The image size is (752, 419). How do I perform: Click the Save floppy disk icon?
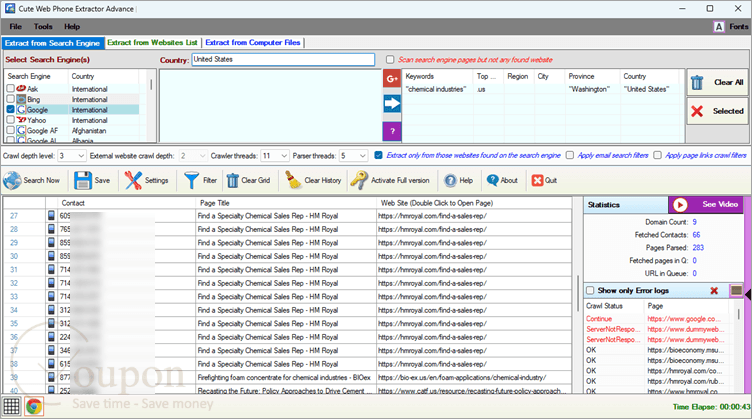82,181
